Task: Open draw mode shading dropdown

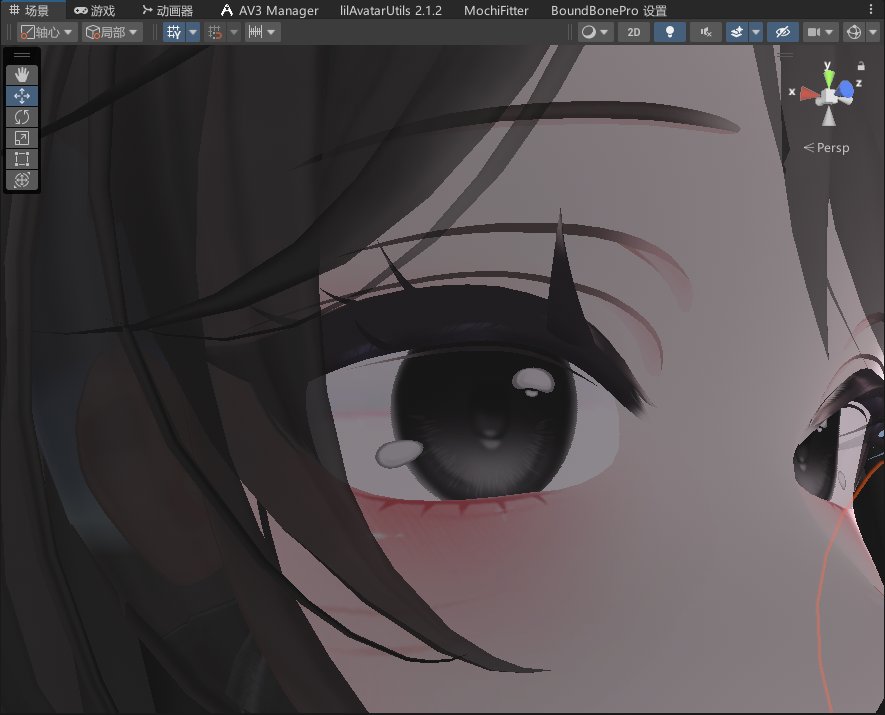Action: pyautogui.click(x=595, y=32)
